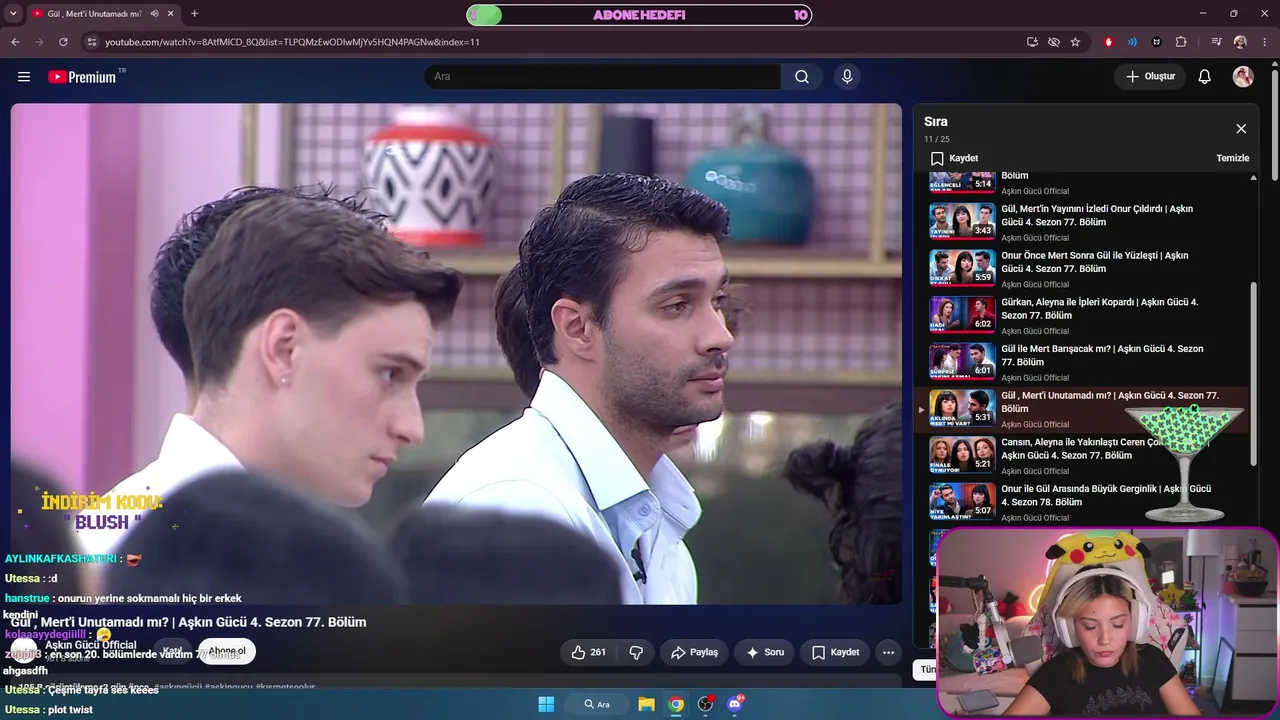The image size is (1280, 720).
Task: Open the Chrome three-dot menu
Action: [1263, 42]
